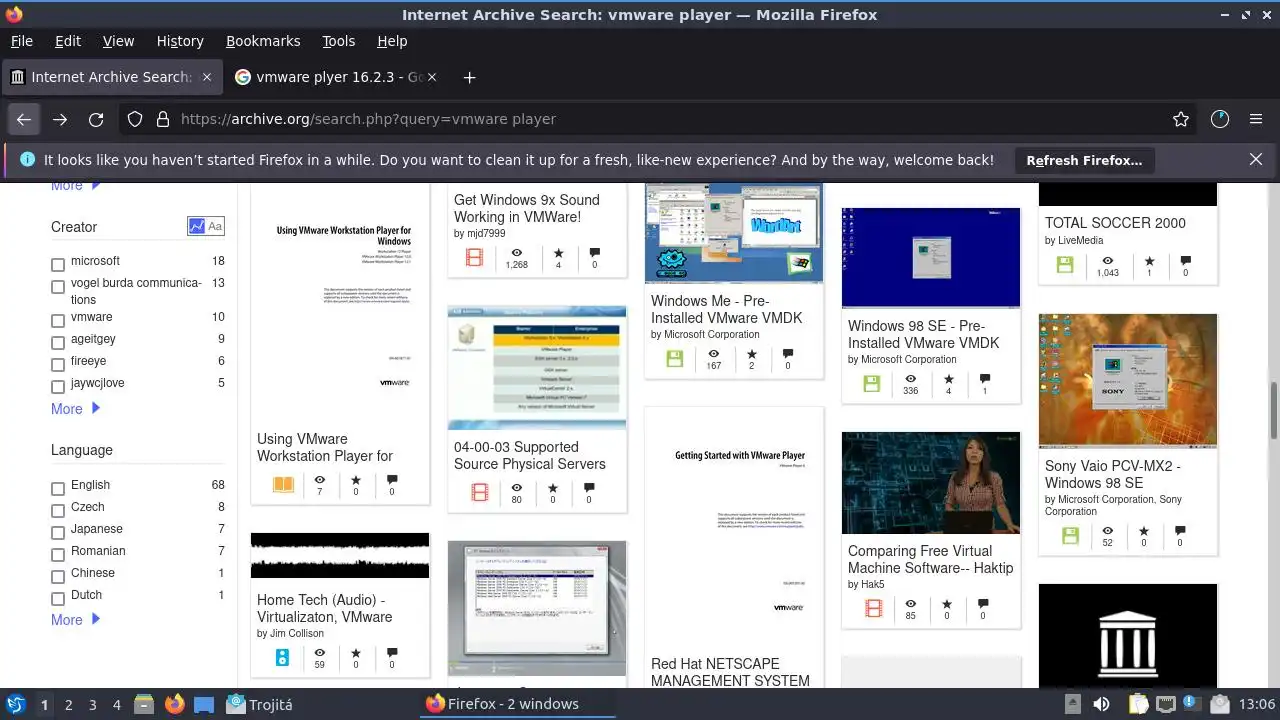Dismiss the Refresh Firefox notification bar
Image resolution: width=1280 pixels, height=720 pixels.
coord(1256,159)
